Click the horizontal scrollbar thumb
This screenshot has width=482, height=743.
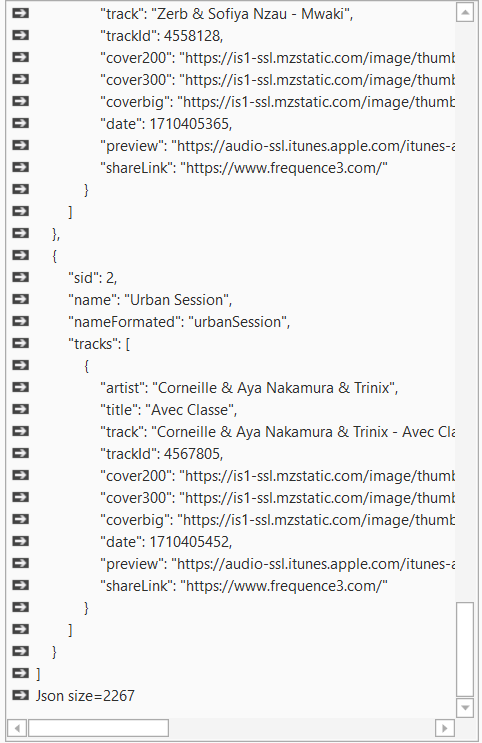[98, 728]
